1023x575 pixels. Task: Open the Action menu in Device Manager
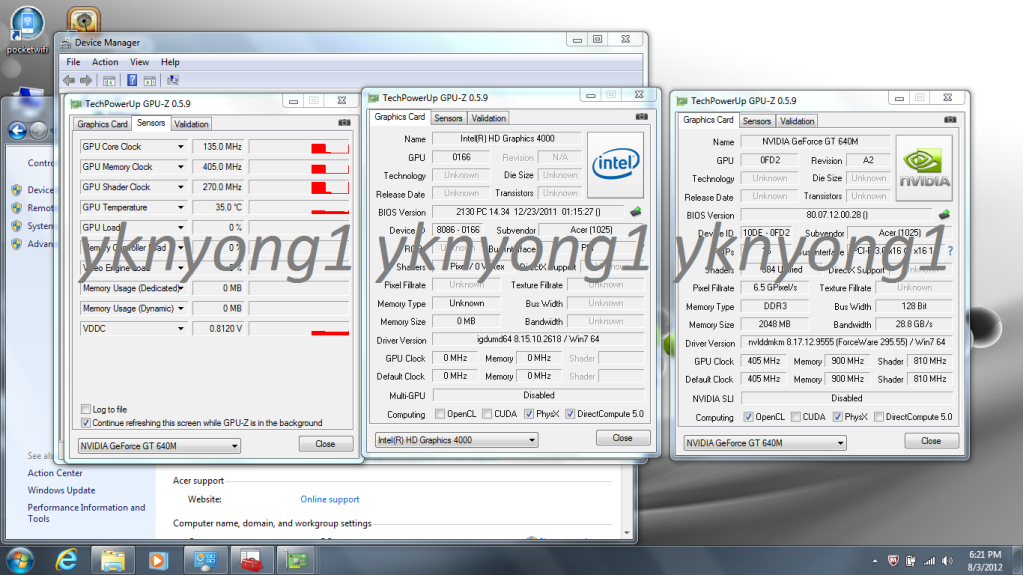click(104, 62)
